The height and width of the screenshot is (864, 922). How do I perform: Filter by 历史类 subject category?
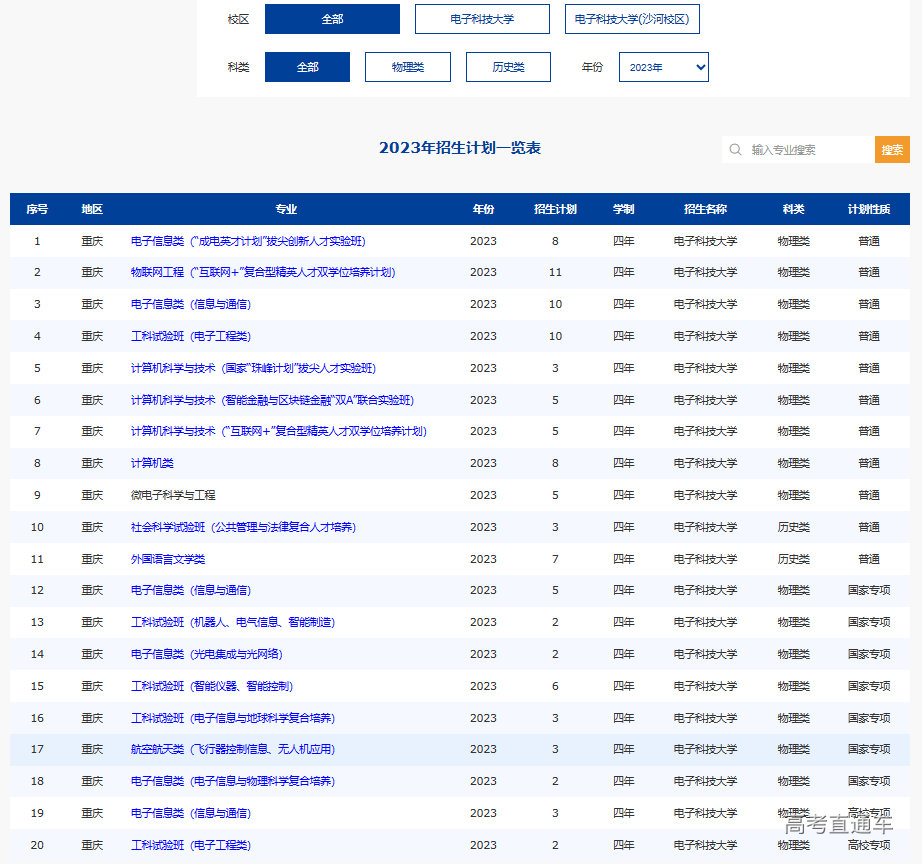[x=508, y=67]
